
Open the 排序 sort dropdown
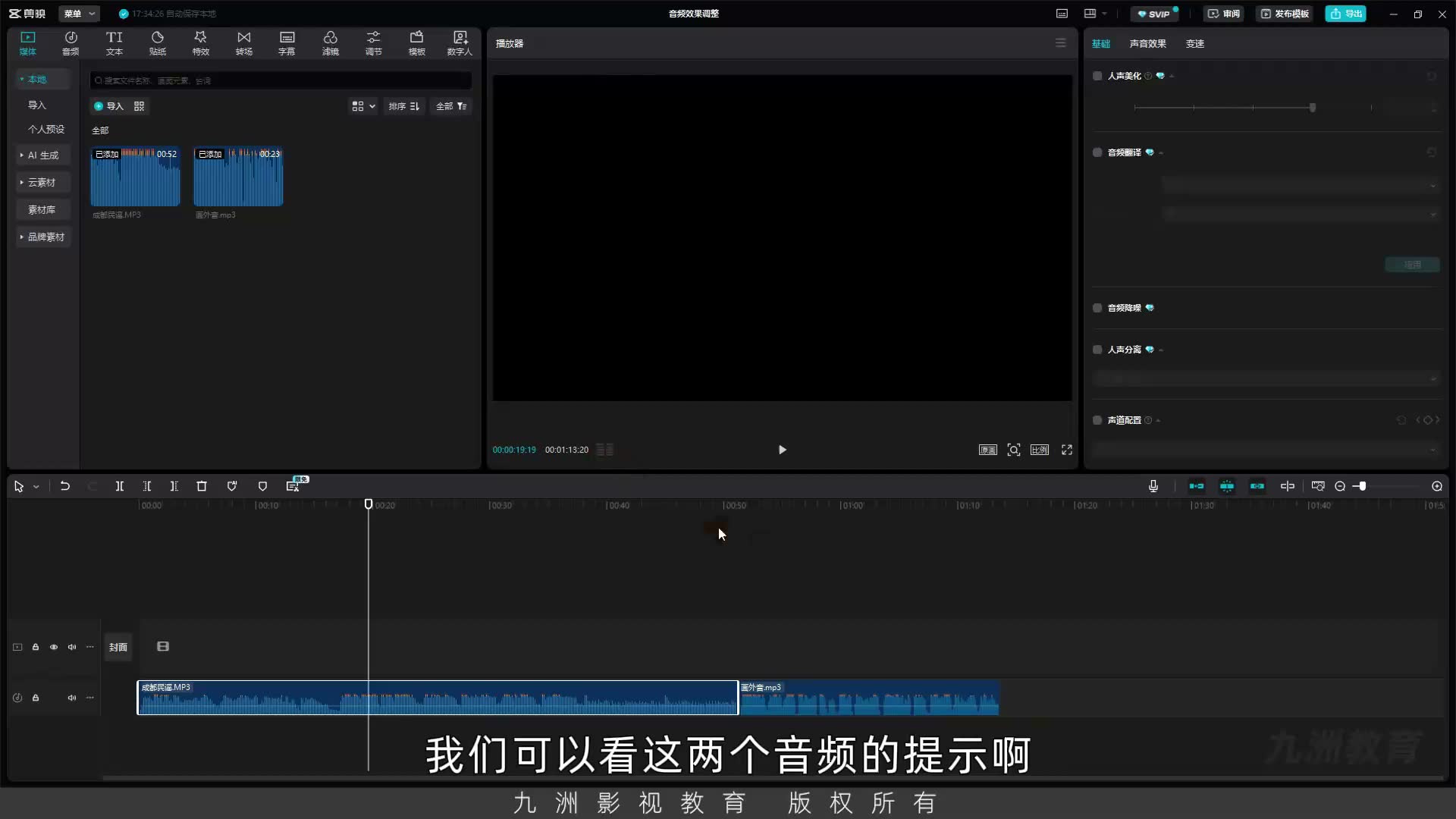coord(404,106)
